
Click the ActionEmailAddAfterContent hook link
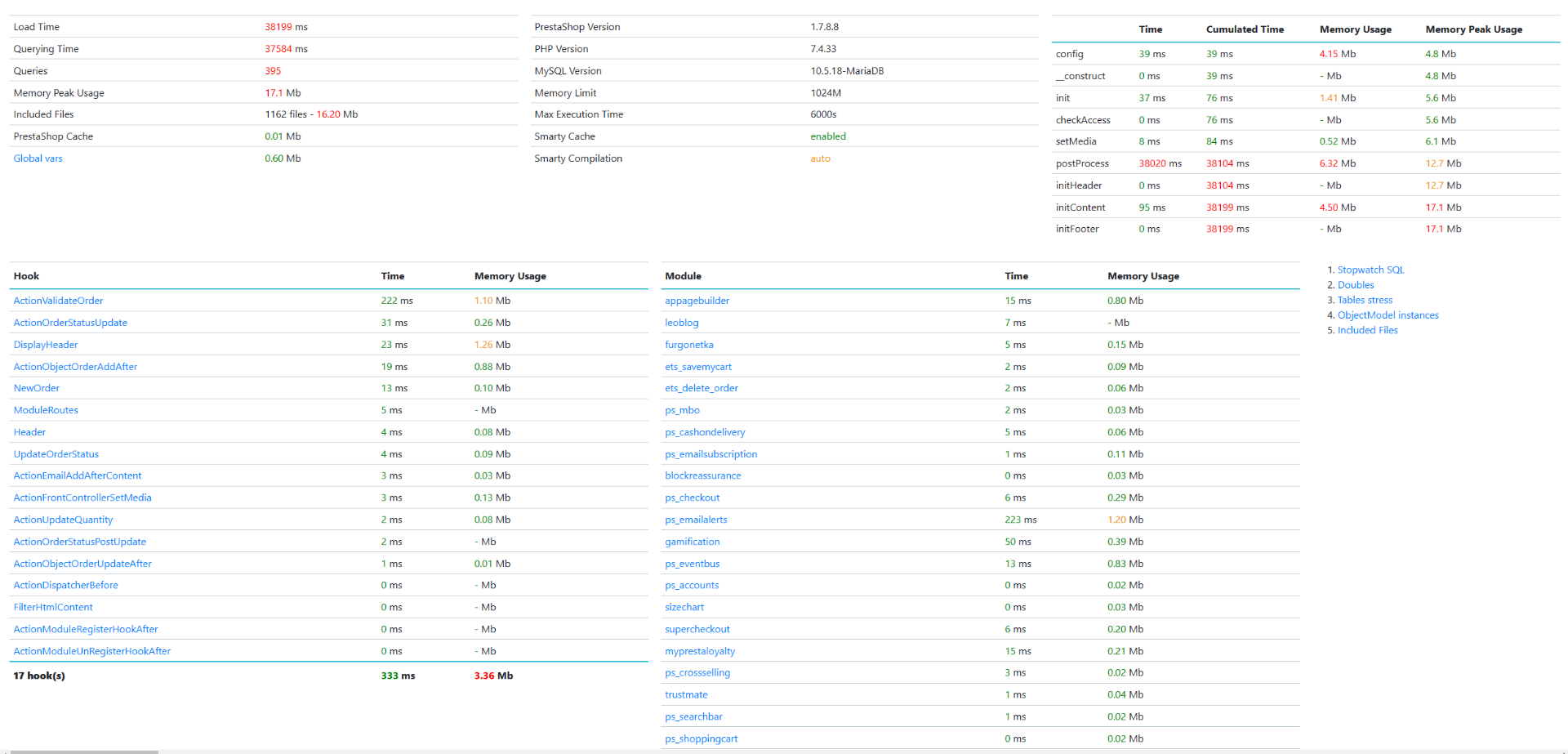coord(78,475)
